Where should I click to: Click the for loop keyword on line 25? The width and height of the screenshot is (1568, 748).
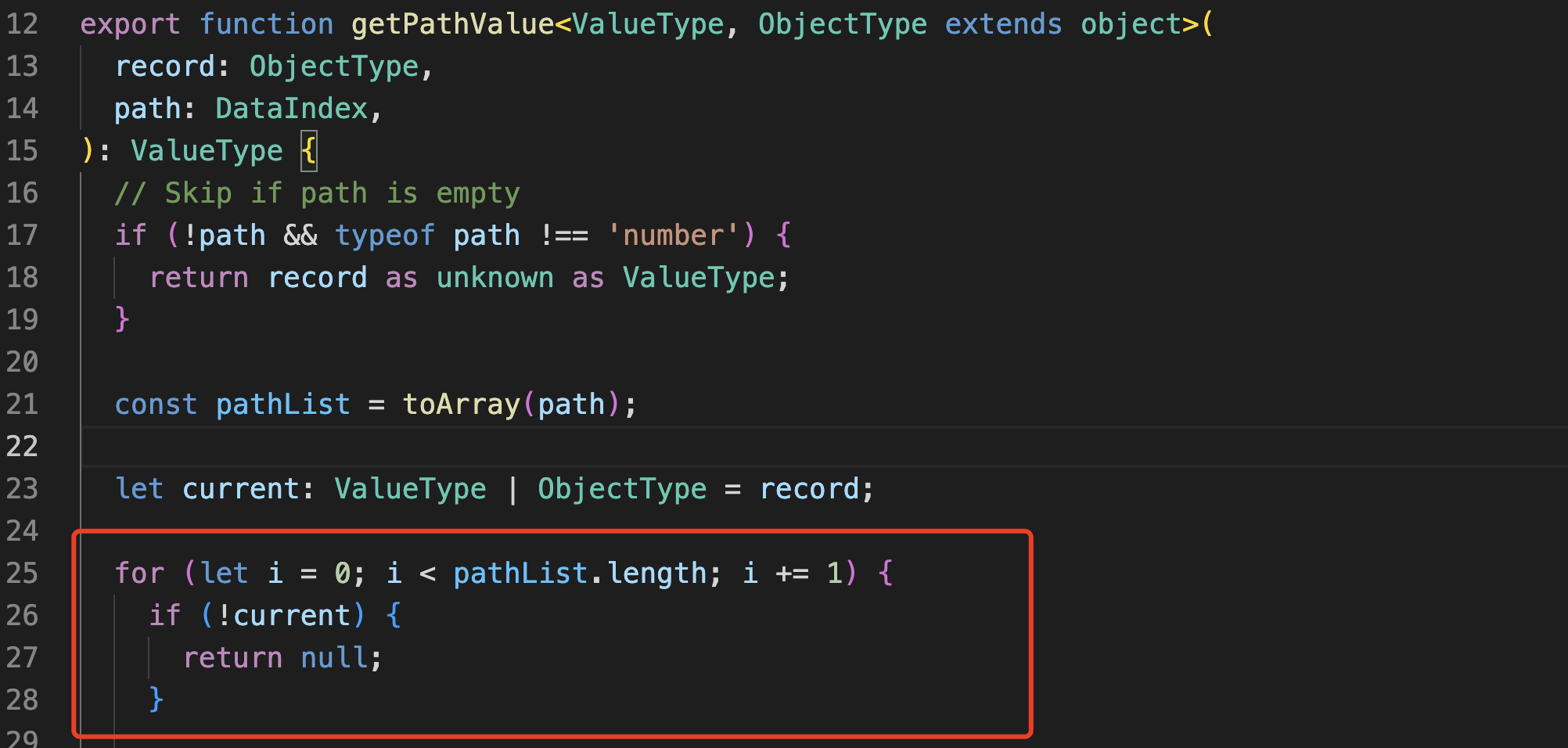[139, 573]
